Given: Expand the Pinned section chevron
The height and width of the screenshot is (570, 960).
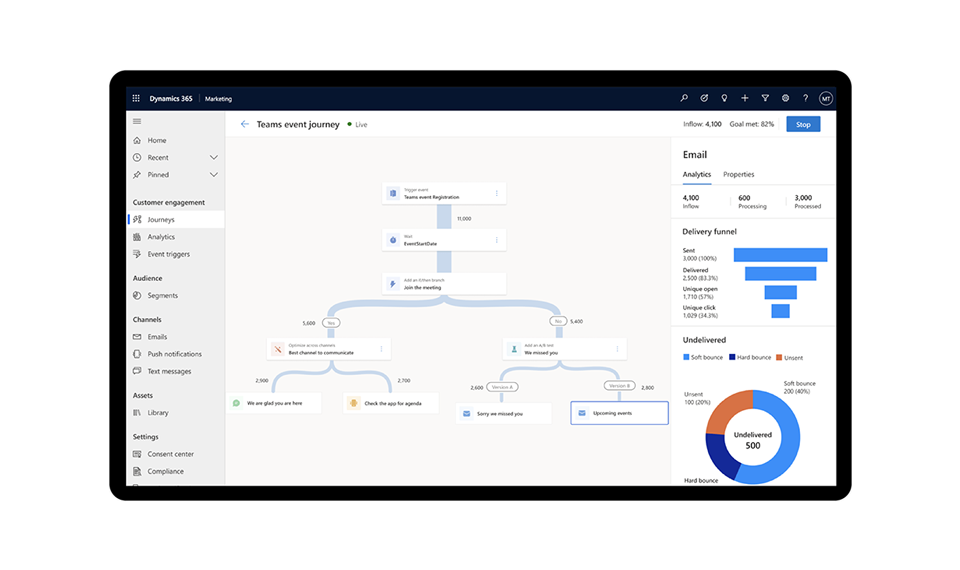Looking at the screenshot, I should [213, 175].
